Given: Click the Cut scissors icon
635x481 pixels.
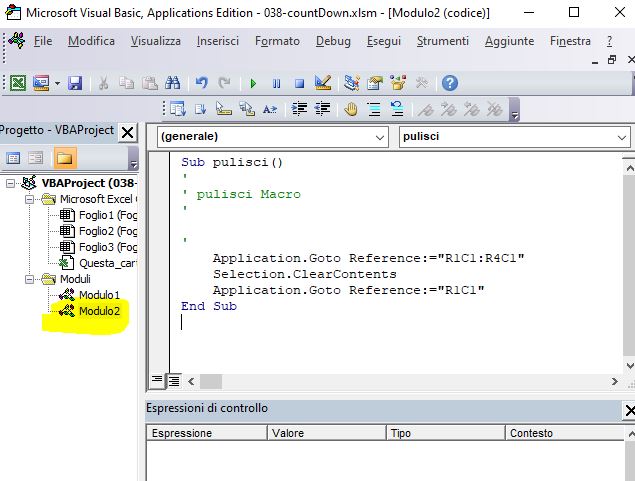Looking at the screenshot, I should coord(103,83).
